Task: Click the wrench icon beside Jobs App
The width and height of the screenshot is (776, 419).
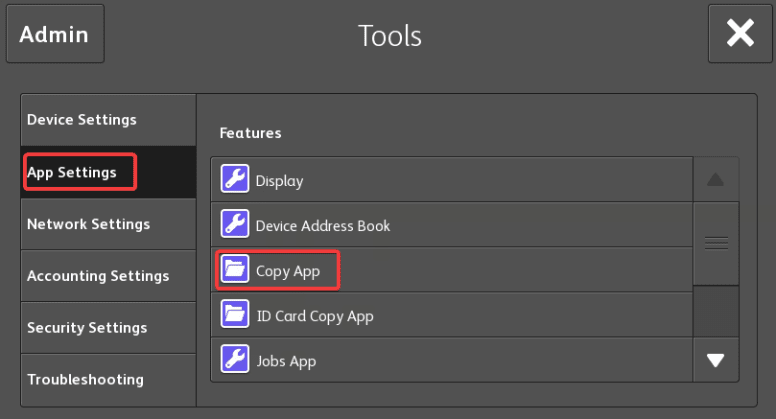Action: [234, 360]
